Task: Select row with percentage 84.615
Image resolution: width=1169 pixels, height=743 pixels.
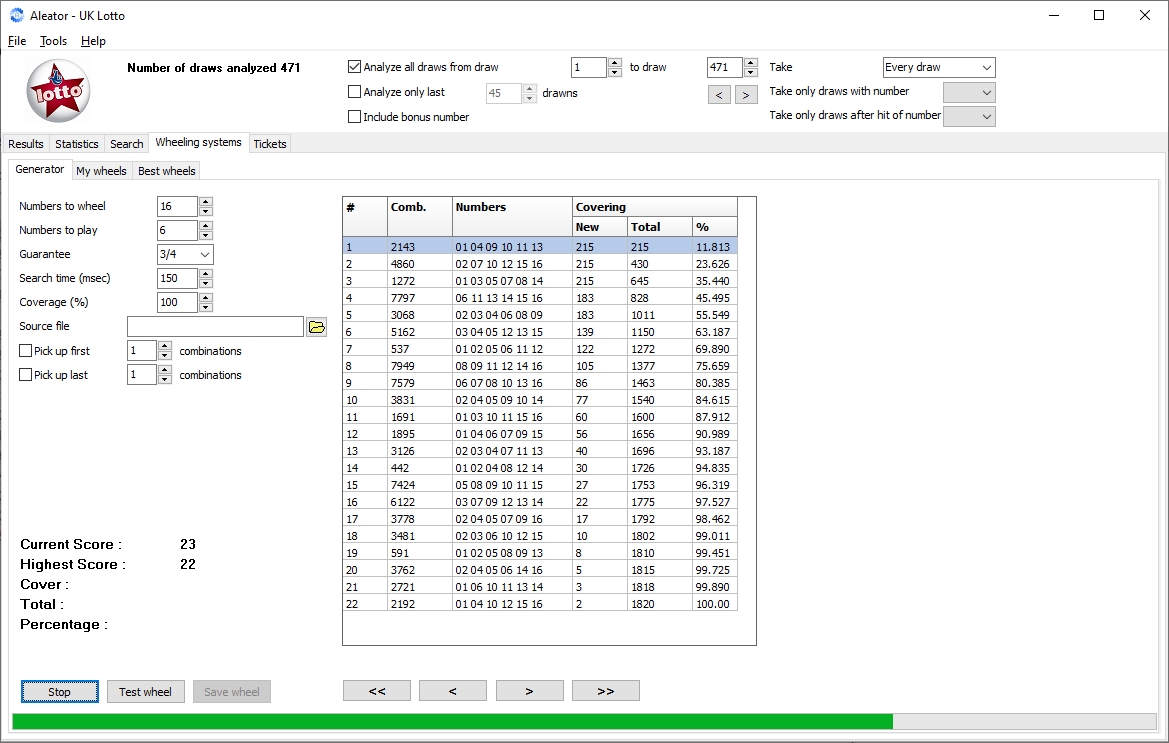Action: coord(540,400)
